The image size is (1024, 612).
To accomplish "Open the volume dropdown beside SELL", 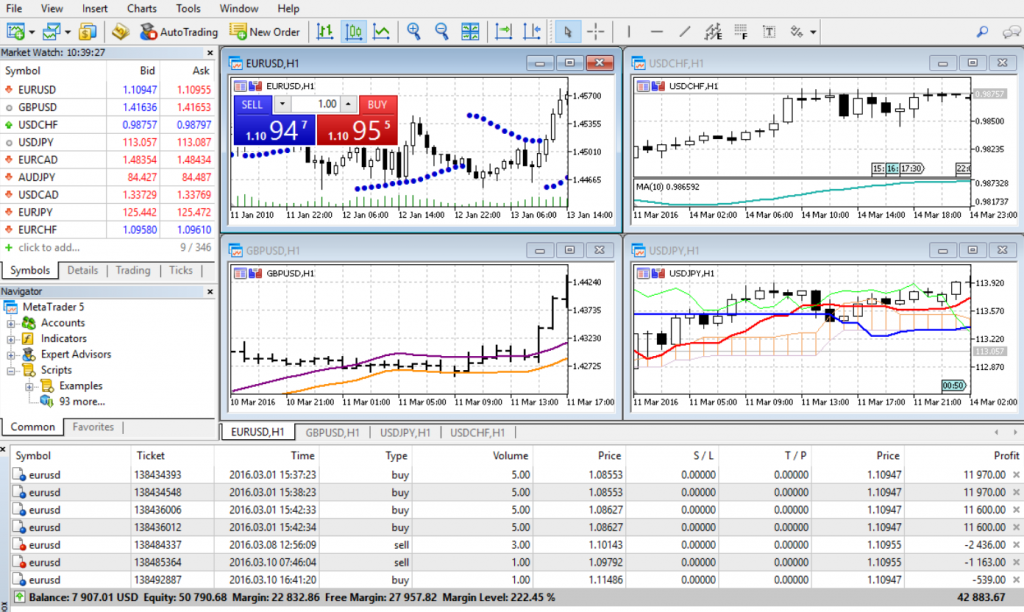I will pos(283,104).
